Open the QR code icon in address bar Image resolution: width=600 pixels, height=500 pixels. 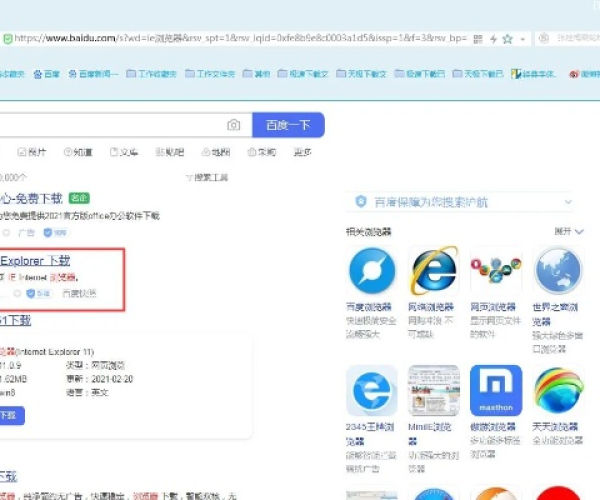(478, 39)
